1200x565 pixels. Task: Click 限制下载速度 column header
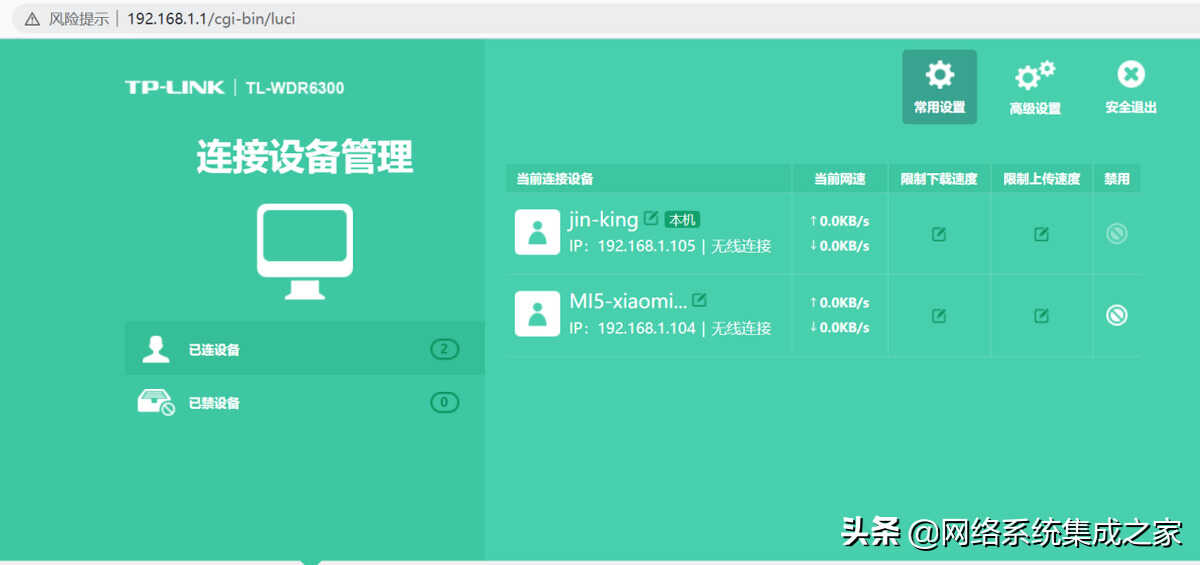click(938, 179)
